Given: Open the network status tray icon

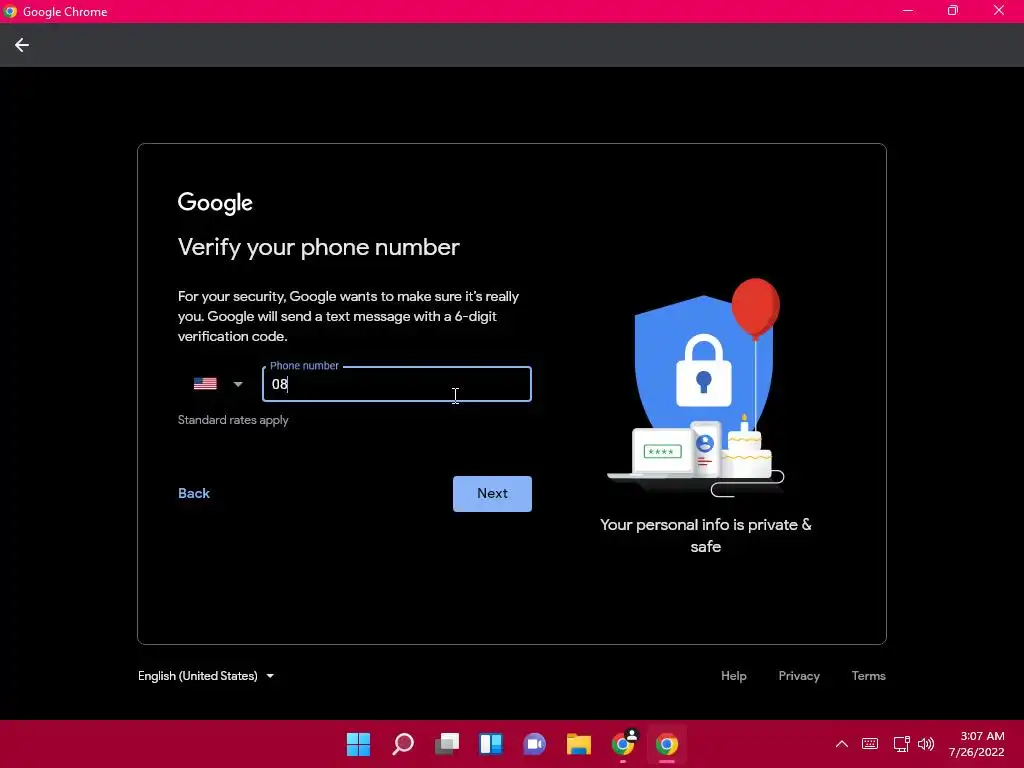Looking at the screenshot, I should click(x=901, y=744).
